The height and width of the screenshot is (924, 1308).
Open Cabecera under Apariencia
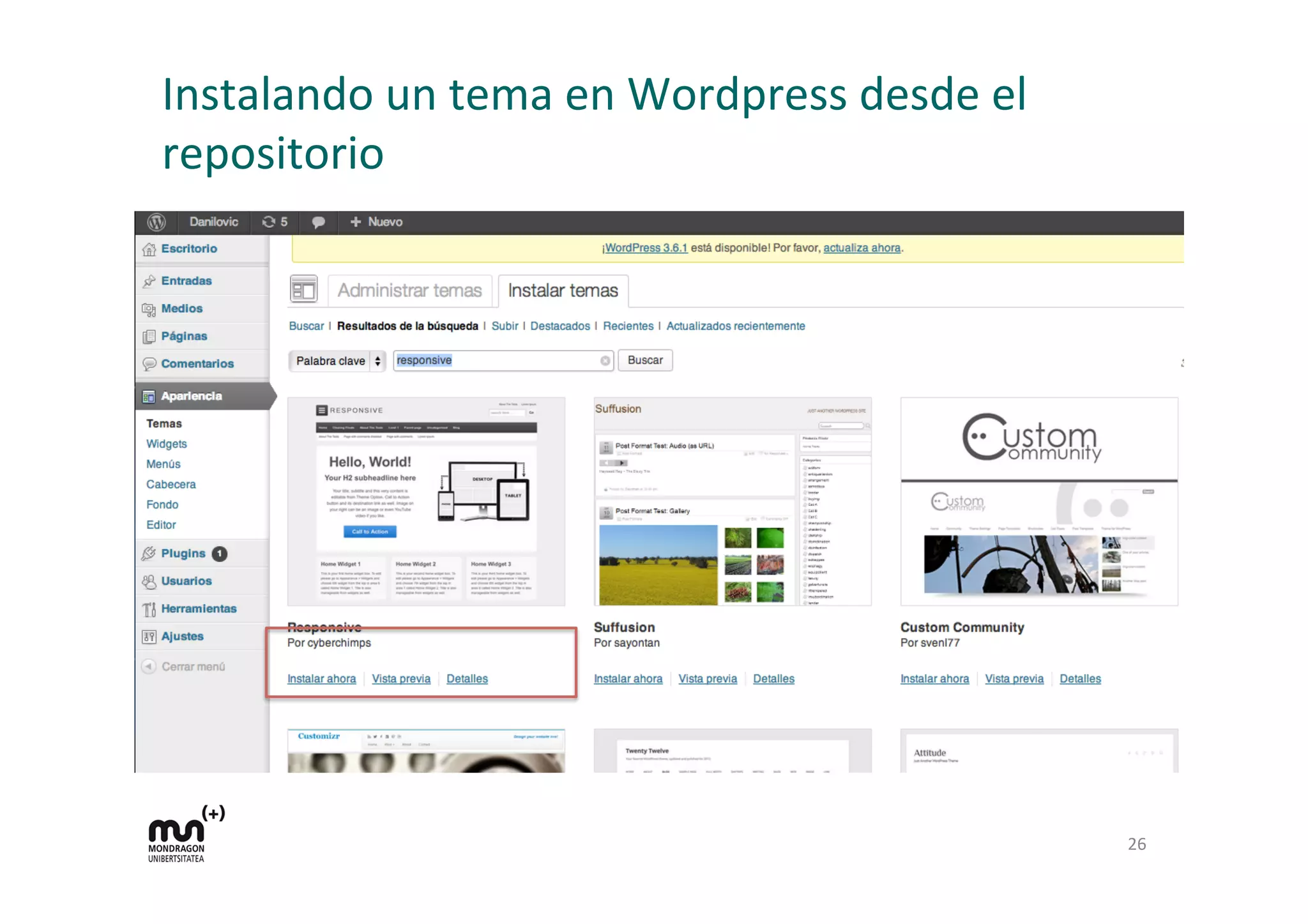(171, 484)
